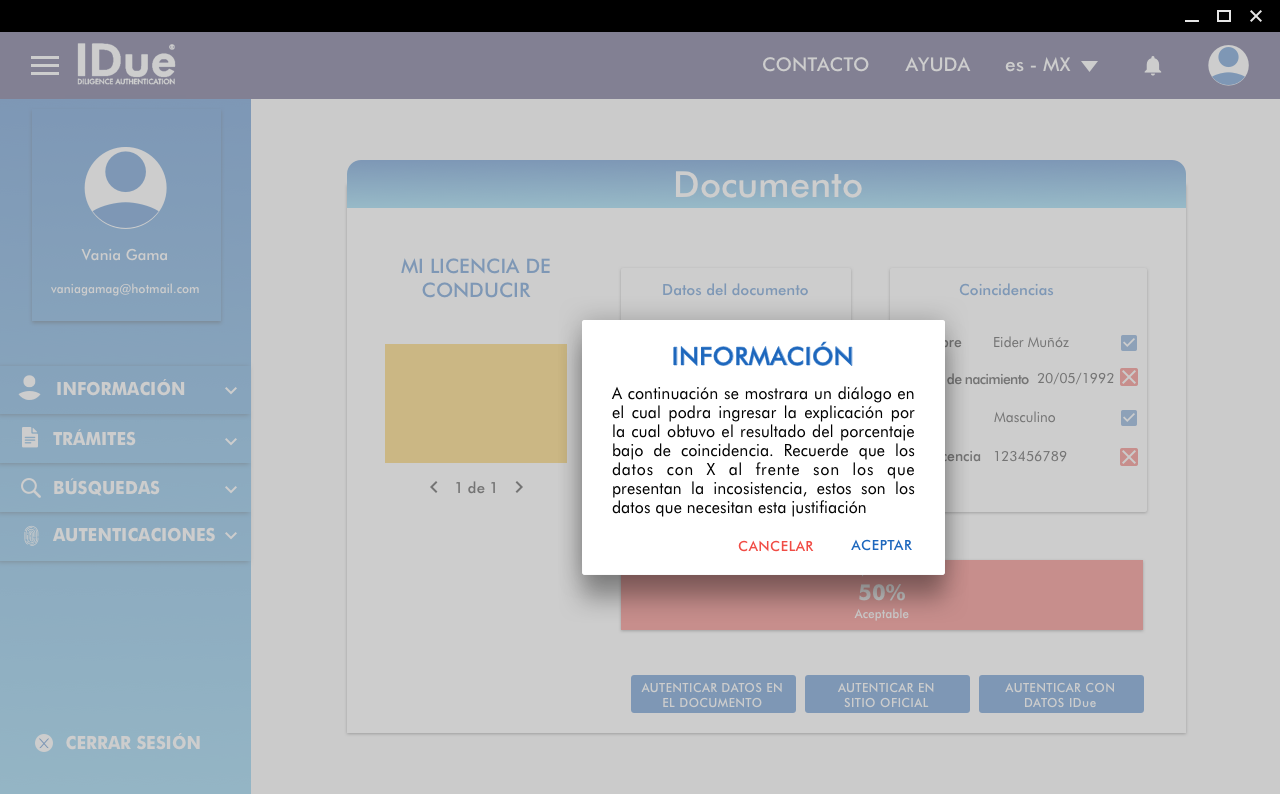Open the hamburger menu icon

[45, 66]
